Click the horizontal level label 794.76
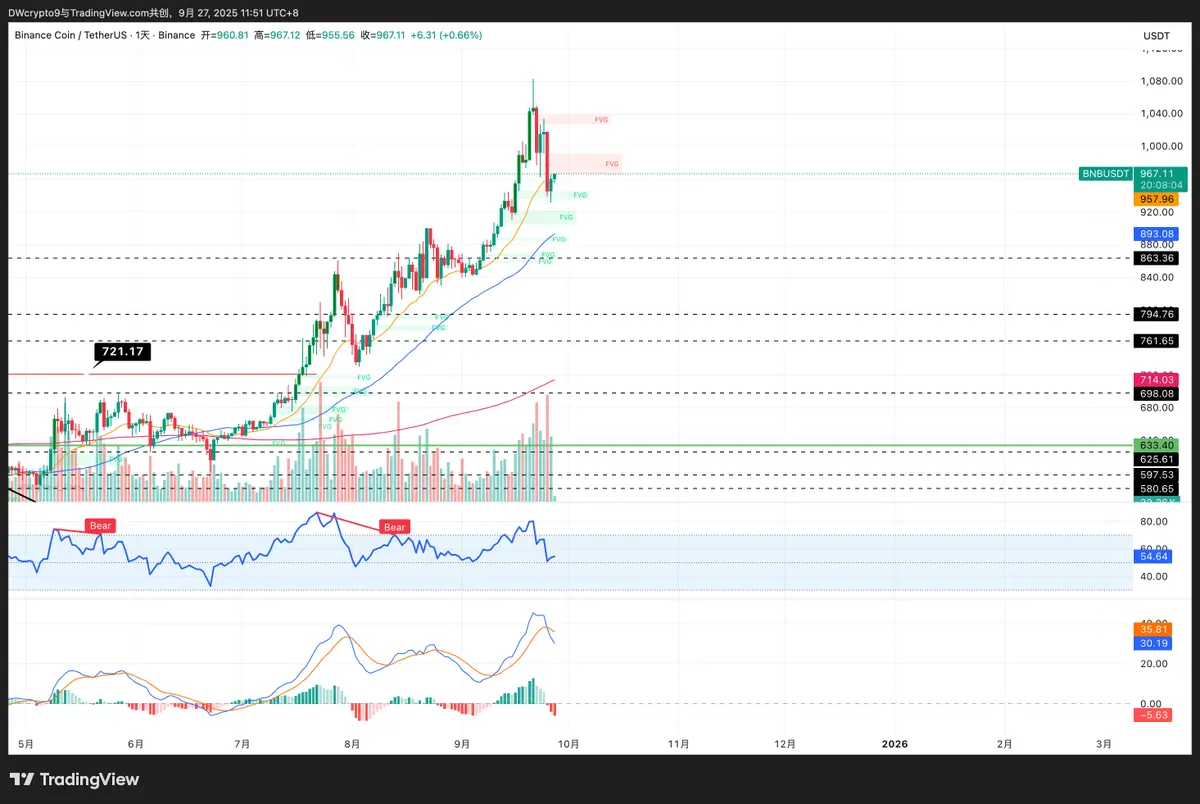 click(1156, 314)
